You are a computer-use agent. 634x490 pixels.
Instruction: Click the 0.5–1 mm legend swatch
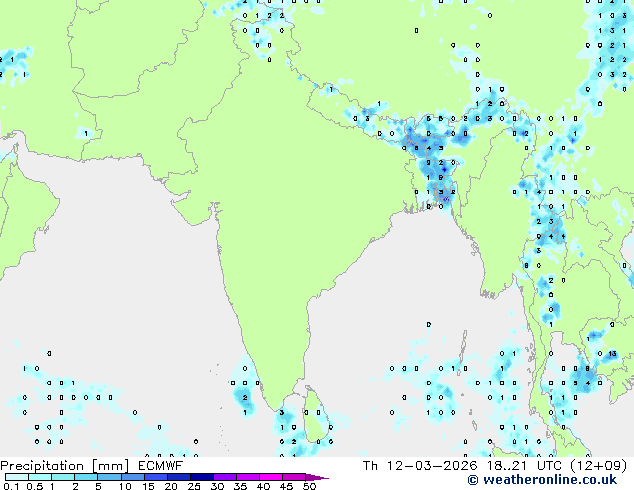[x=40, y=477]
